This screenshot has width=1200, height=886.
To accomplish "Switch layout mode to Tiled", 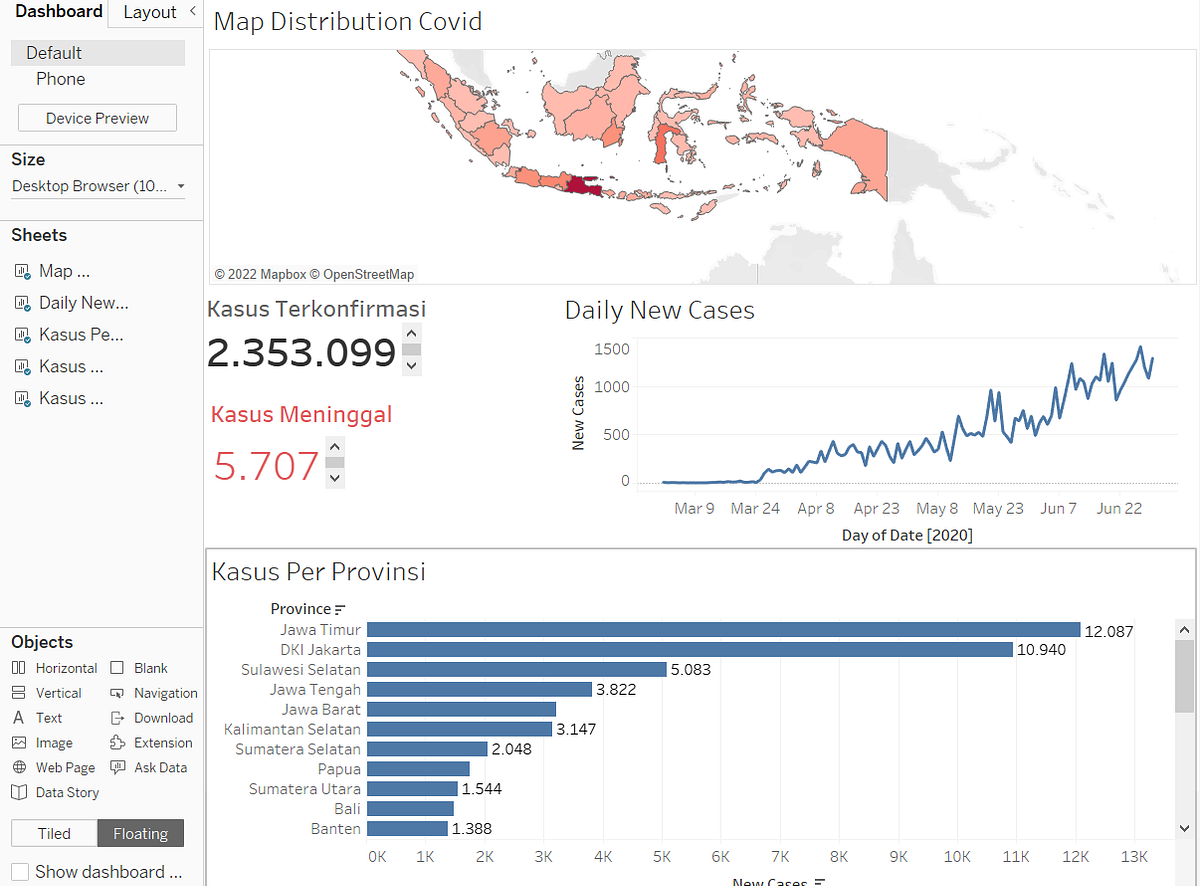I will 53,833.
